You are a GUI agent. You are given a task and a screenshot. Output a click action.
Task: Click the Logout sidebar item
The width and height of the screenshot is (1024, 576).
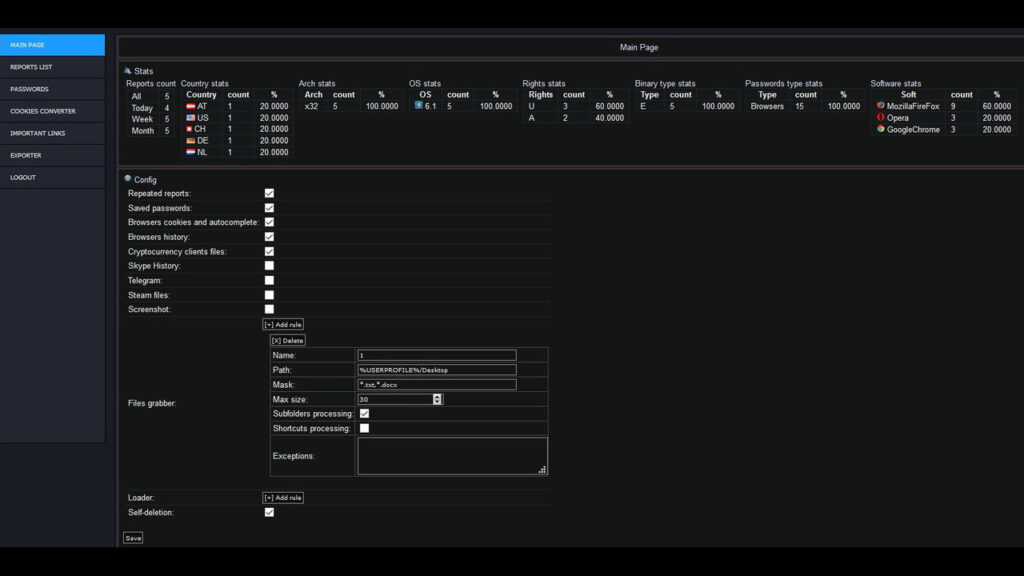pyautogui.click(x=52, y=178)
